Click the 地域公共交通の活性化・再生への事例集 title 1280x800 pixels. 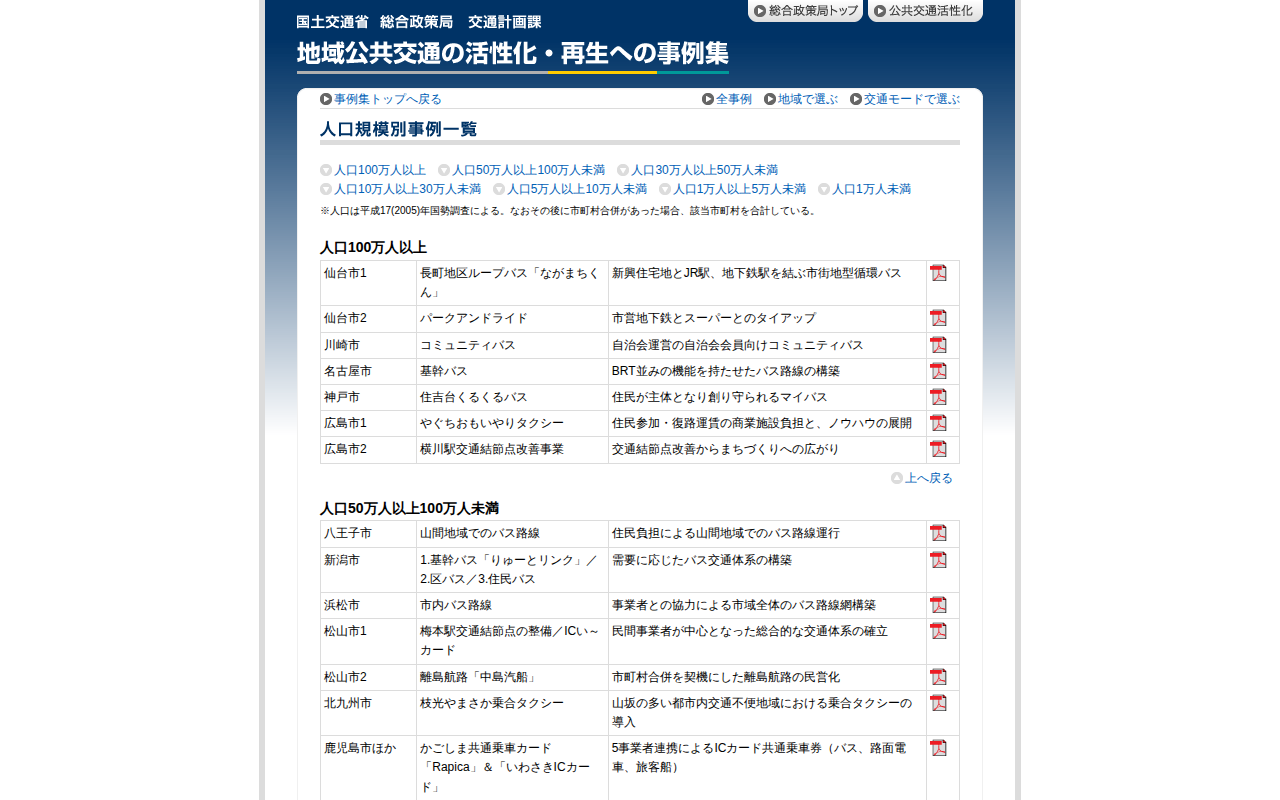[513, 54]
